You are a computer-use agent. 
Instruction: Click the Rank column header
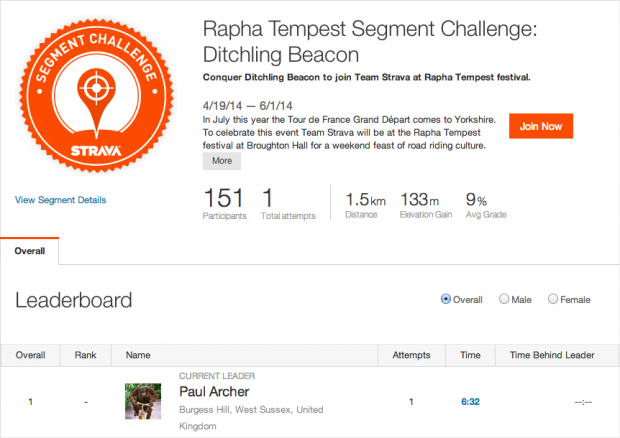tap(85, 354)
